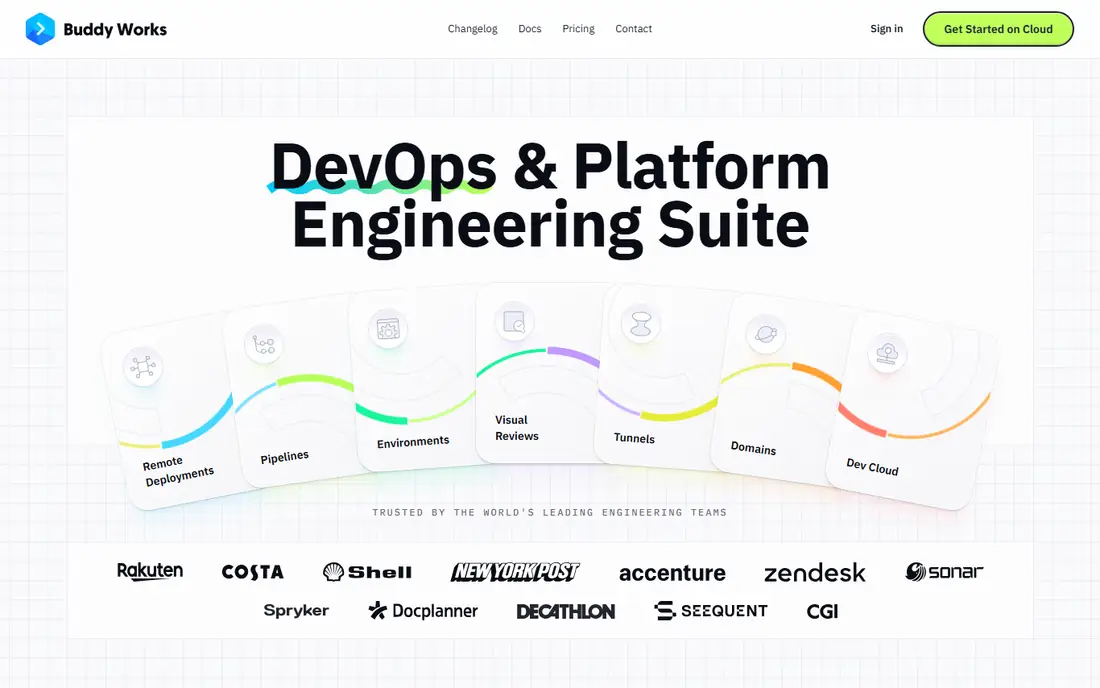The image size is (1100, 688).
Task: Open the Tunnels card label
Action: click(x=634, y=438)
